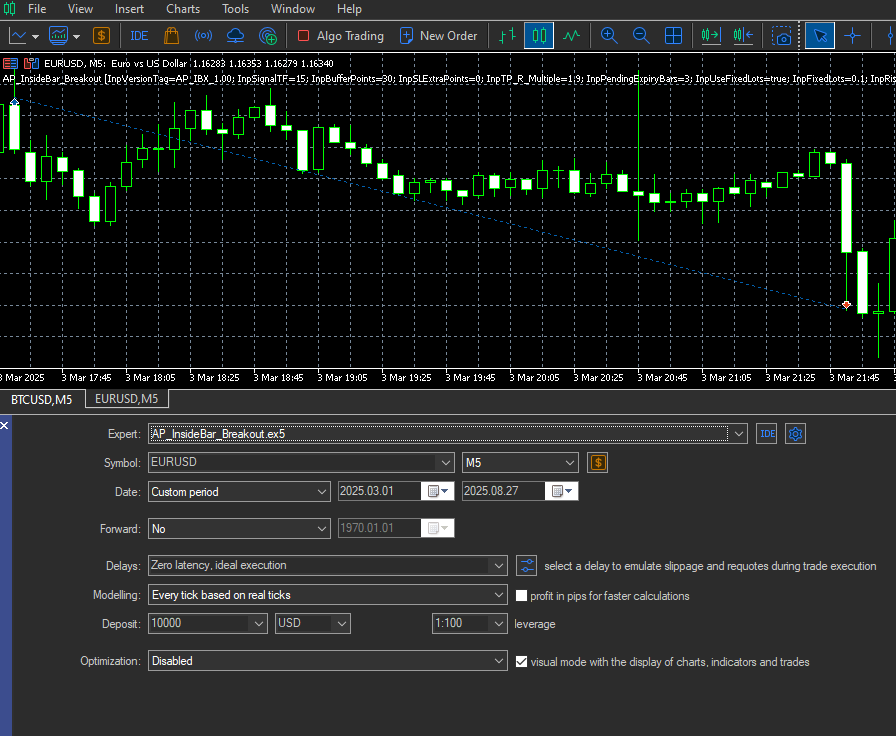Open the File menu

tap(37, 9)
